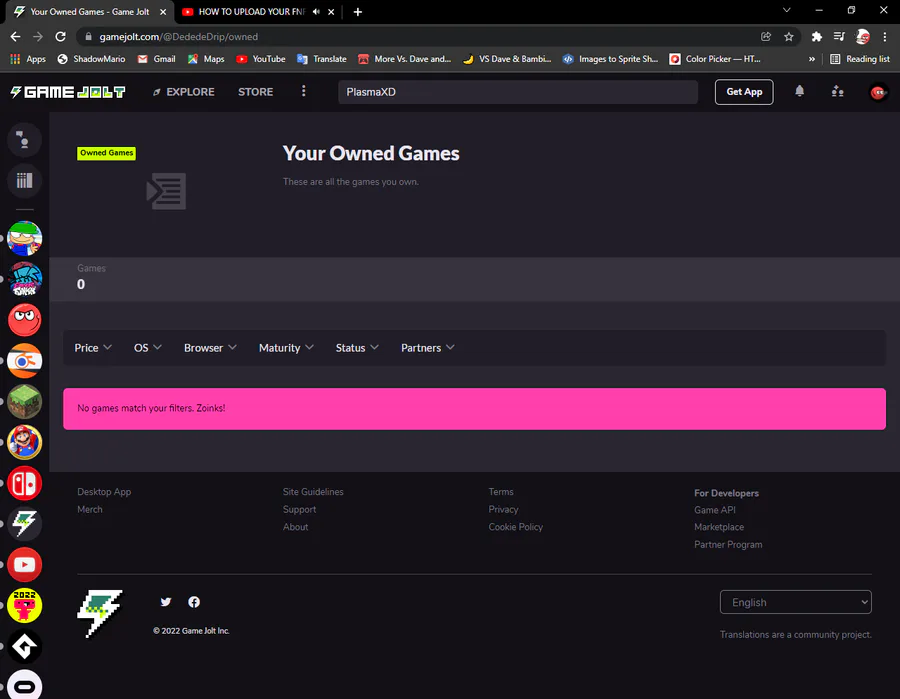The height and width of the screenshot is (699, 900).
Task: Reload the current page
Action: pos(60,37)
